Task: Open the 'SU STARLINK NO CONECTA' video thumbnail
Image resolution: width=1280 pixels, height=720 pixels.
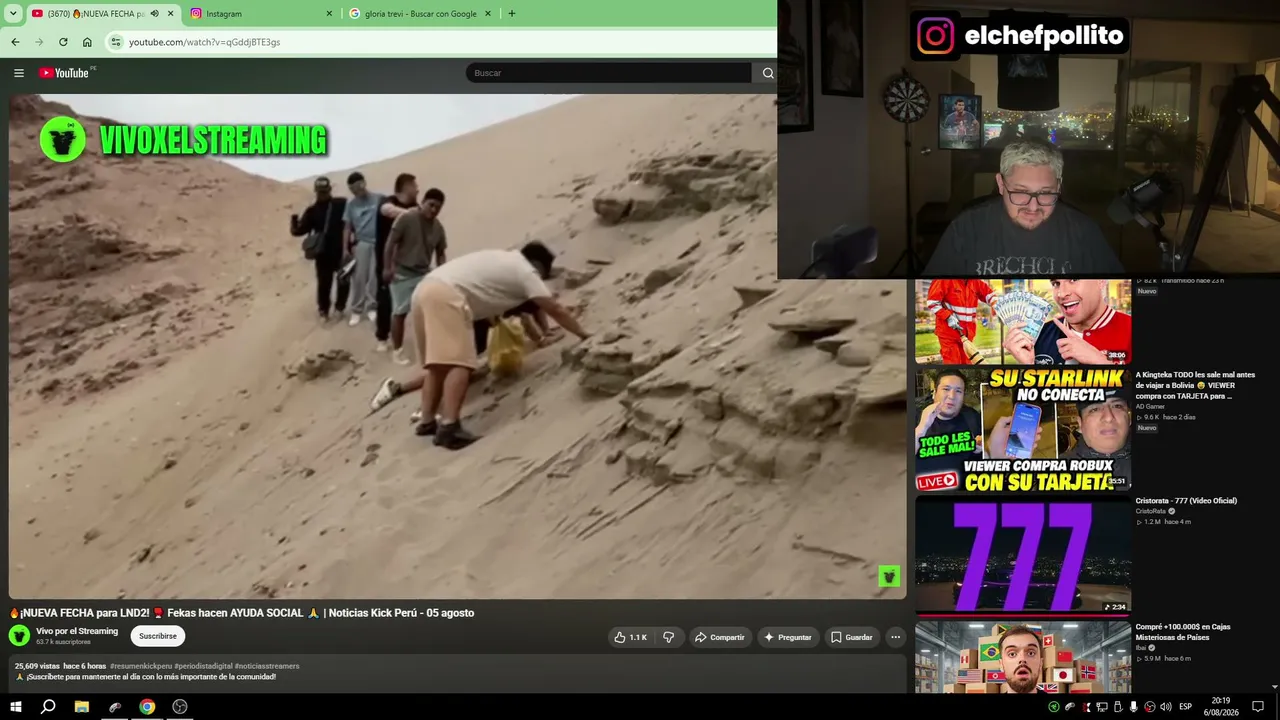Action: tap(1023, 430)
